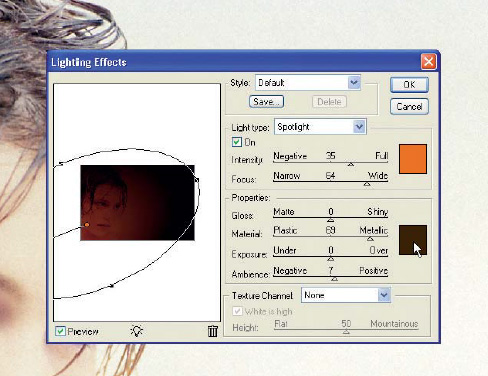Click the Cancel button
This screenshot has width=488, height=376.
[x=409, y=107]
